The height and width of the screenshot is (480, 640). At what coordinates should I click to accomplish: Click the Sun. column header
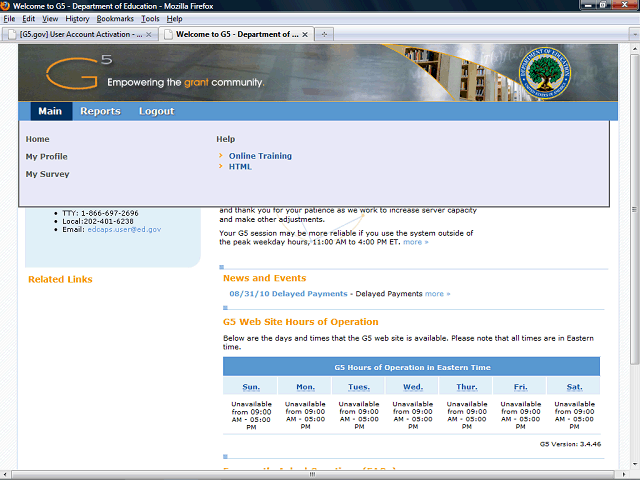pos(251,387)
